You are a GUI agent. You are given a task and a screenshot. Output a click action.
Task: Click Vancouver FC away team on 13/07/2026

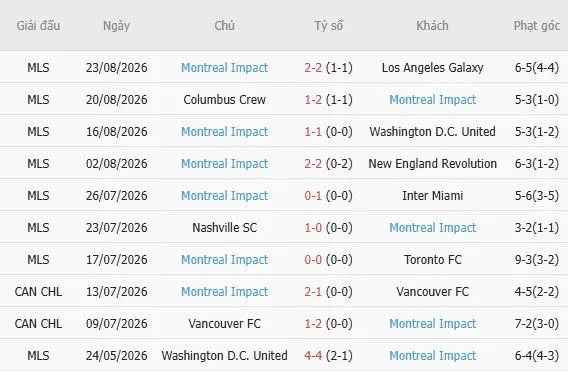pos(433,292)
